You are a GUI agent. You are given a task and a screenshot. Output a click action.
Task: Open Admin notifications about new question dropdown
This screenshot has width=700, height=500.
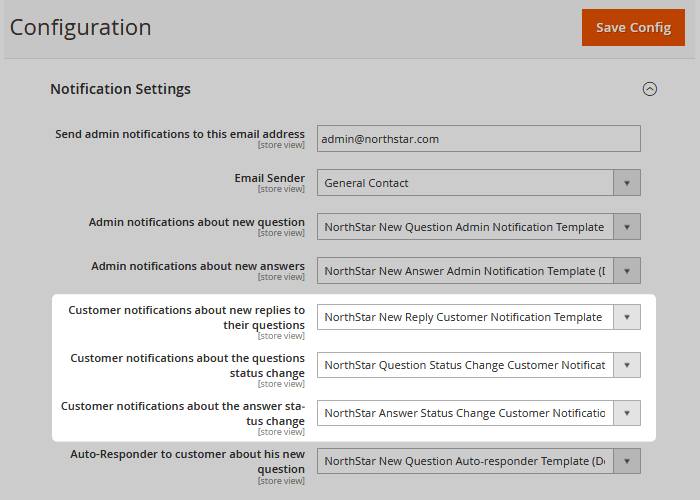[x=479, y=227]
